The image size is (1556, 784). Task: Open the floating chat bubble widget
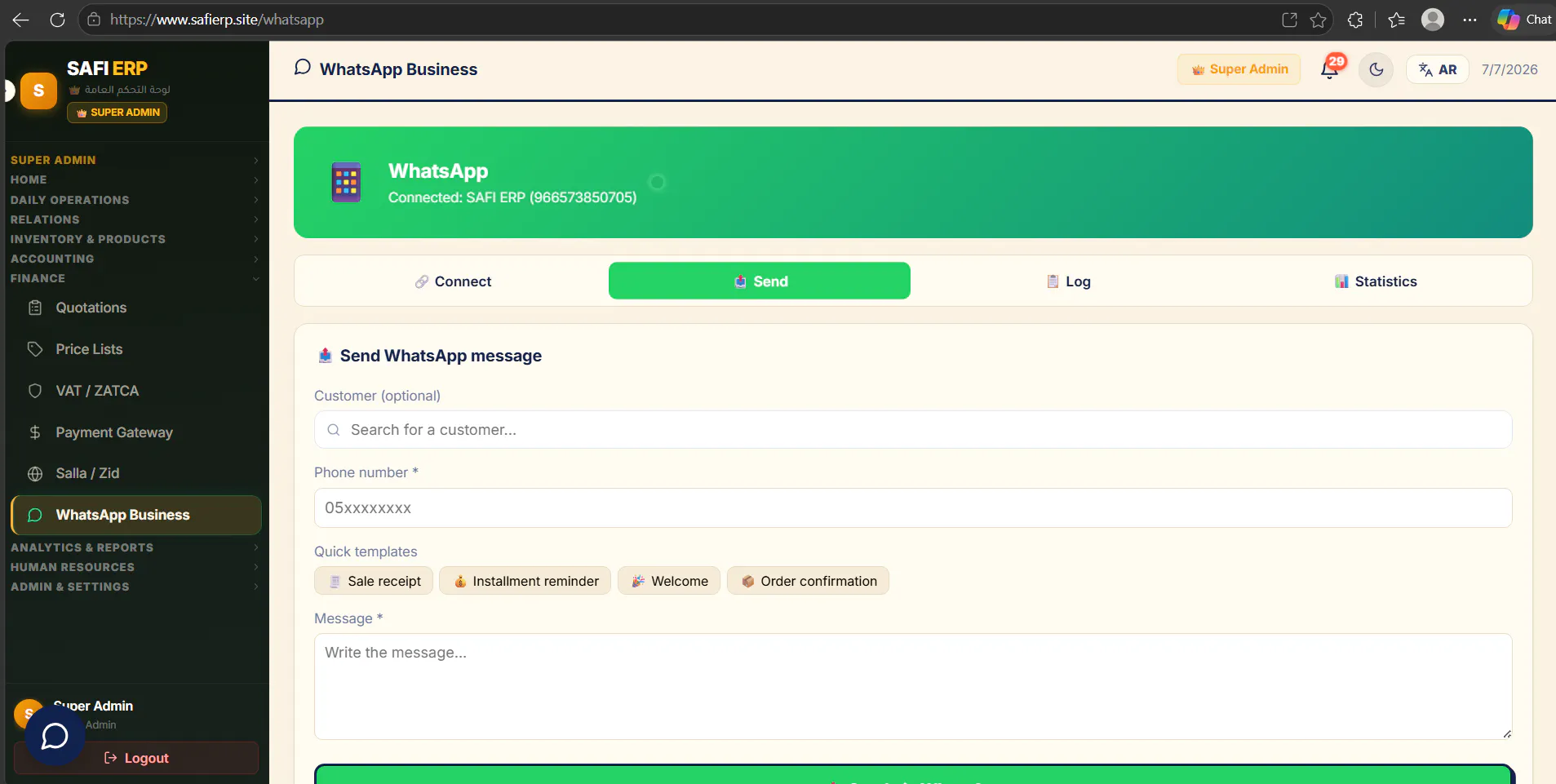[x=55, y=736]
